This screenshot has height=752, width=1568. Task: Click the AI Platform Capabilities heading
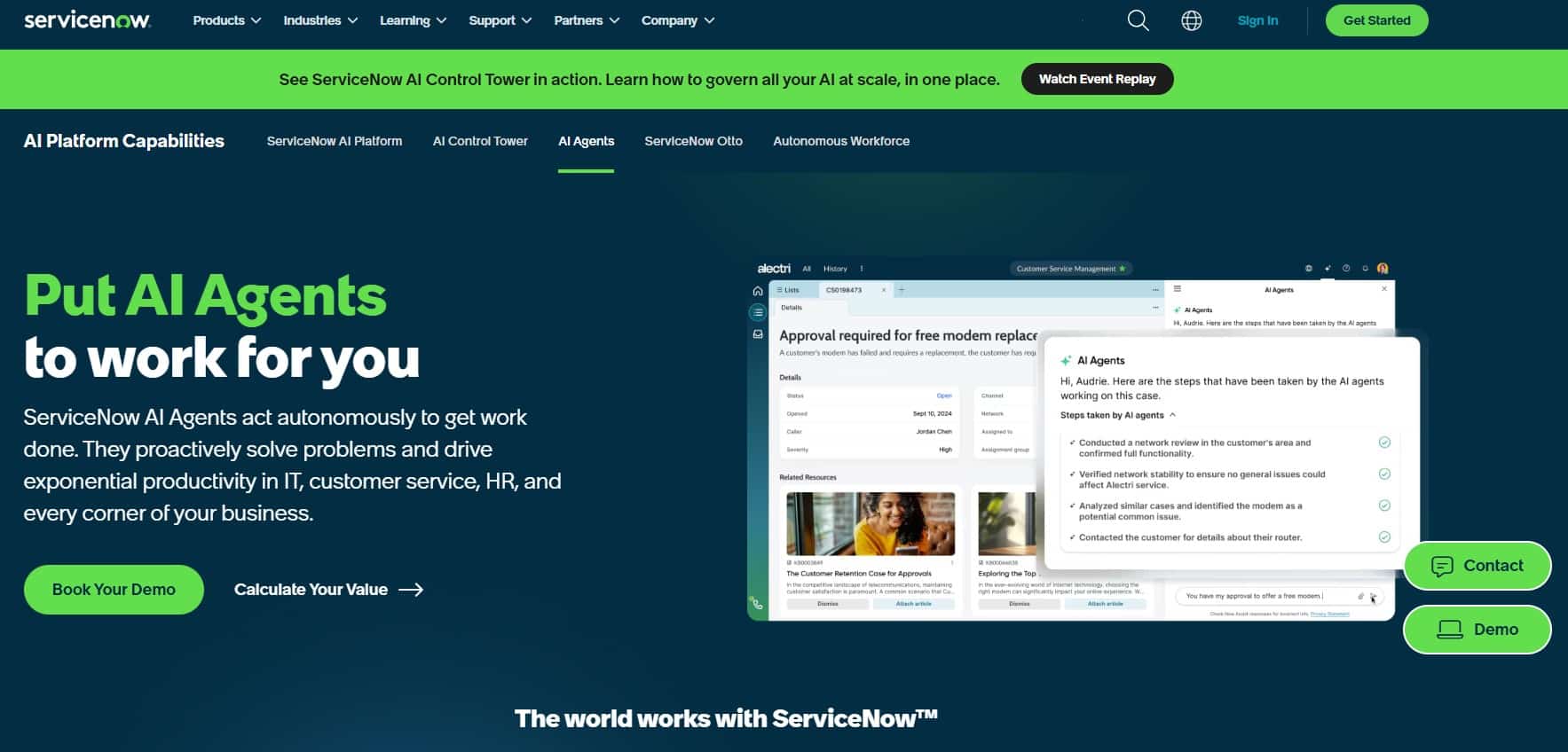click(x=124, y=141)
